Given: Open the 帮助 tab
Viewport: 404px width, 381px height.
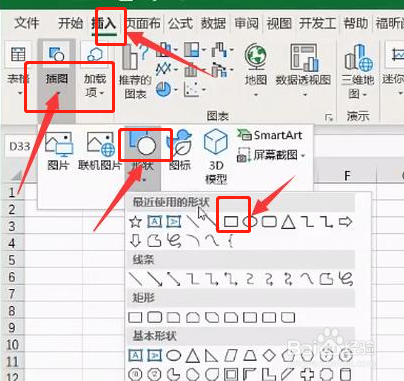Looking at the screenshot, I should [356, 23].
